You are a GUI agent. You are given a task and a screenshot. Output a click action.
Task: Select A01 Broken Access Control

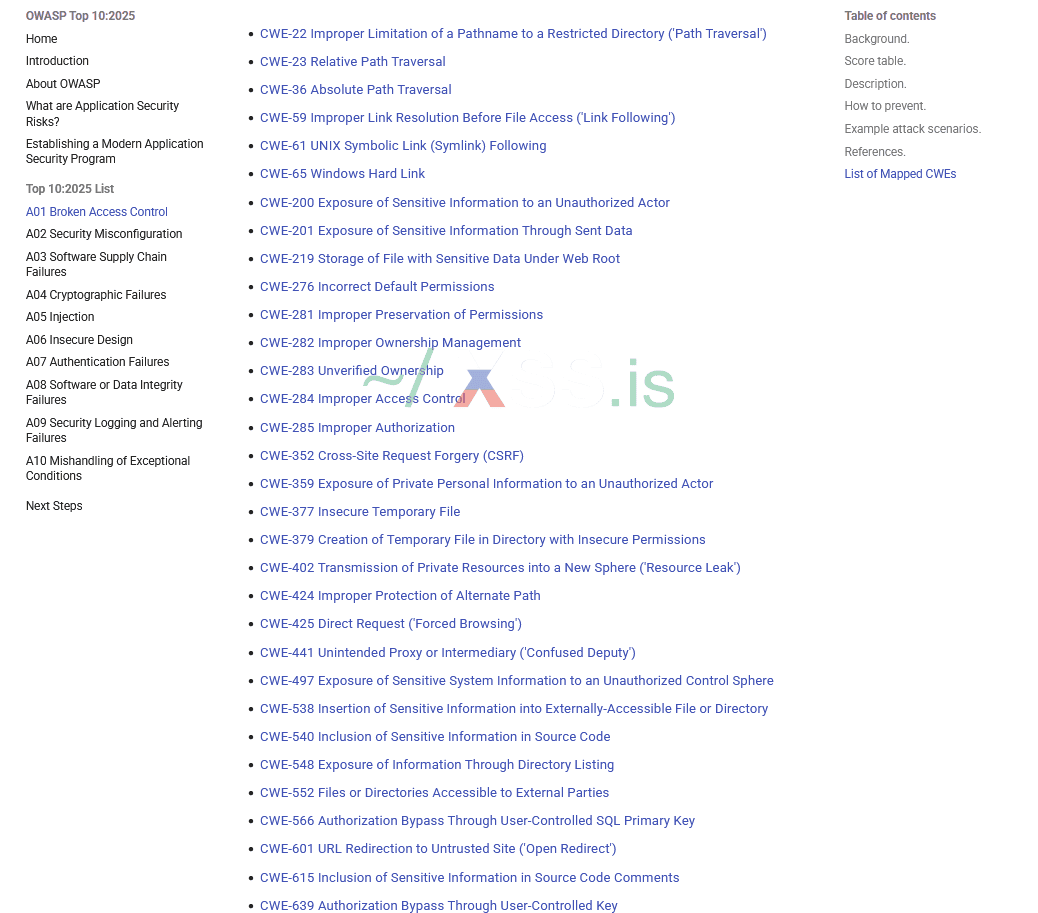click(97, 212)
